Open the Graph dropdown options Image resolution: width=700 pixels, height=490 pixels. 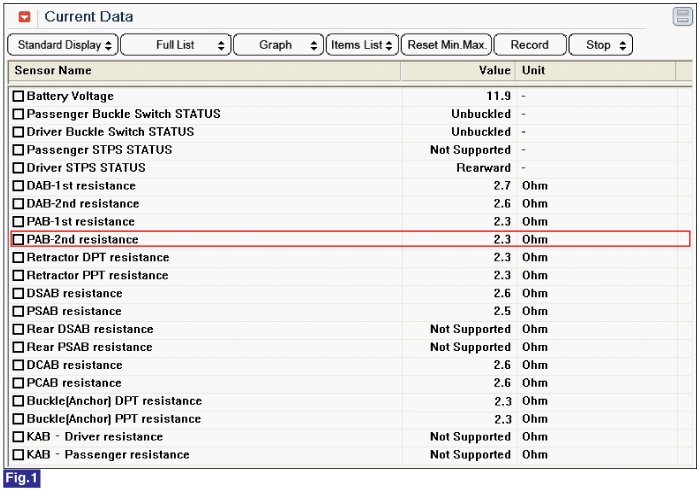click(279, 45)
